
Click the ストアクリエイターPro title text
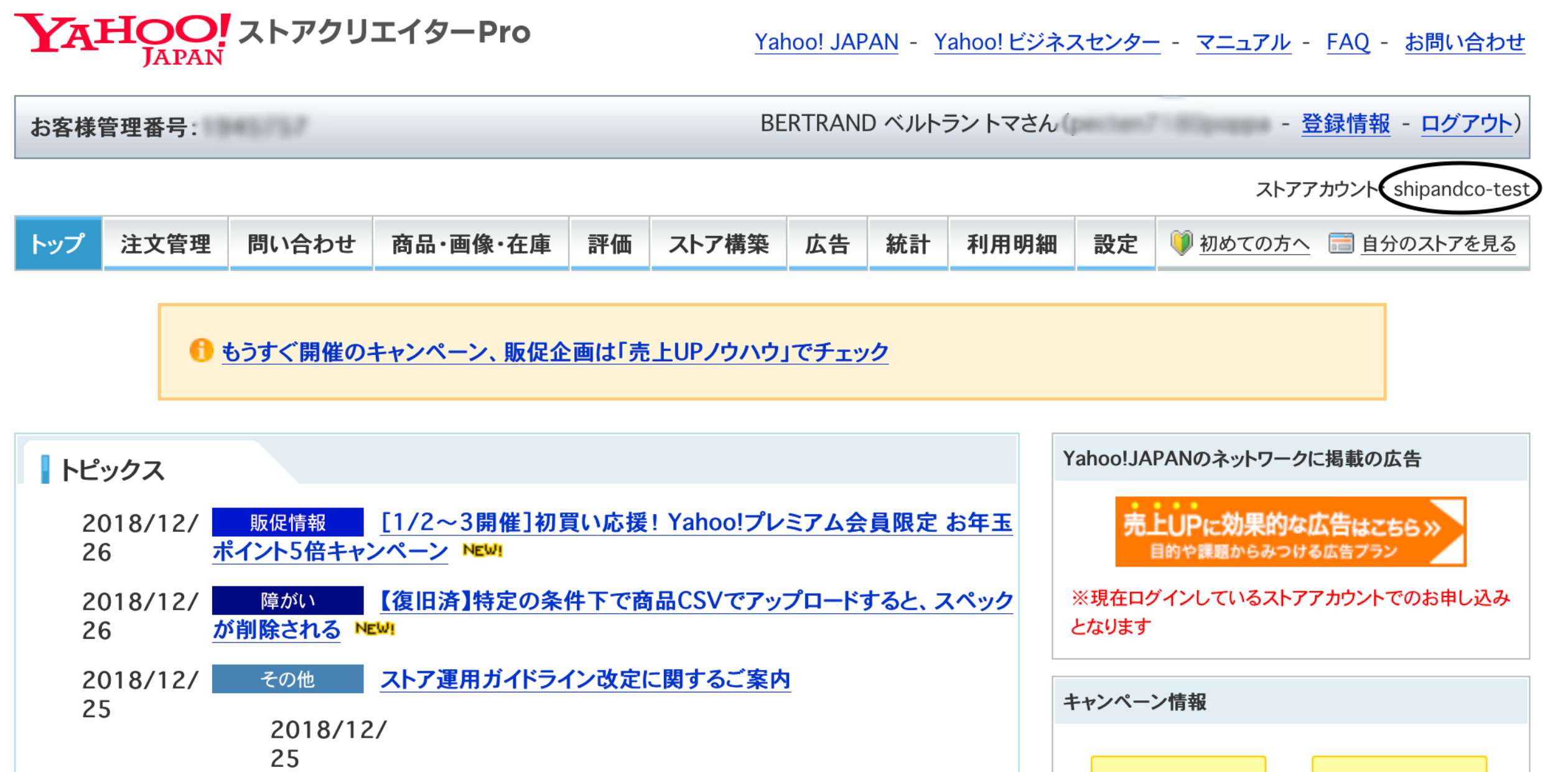coord(385,32)
